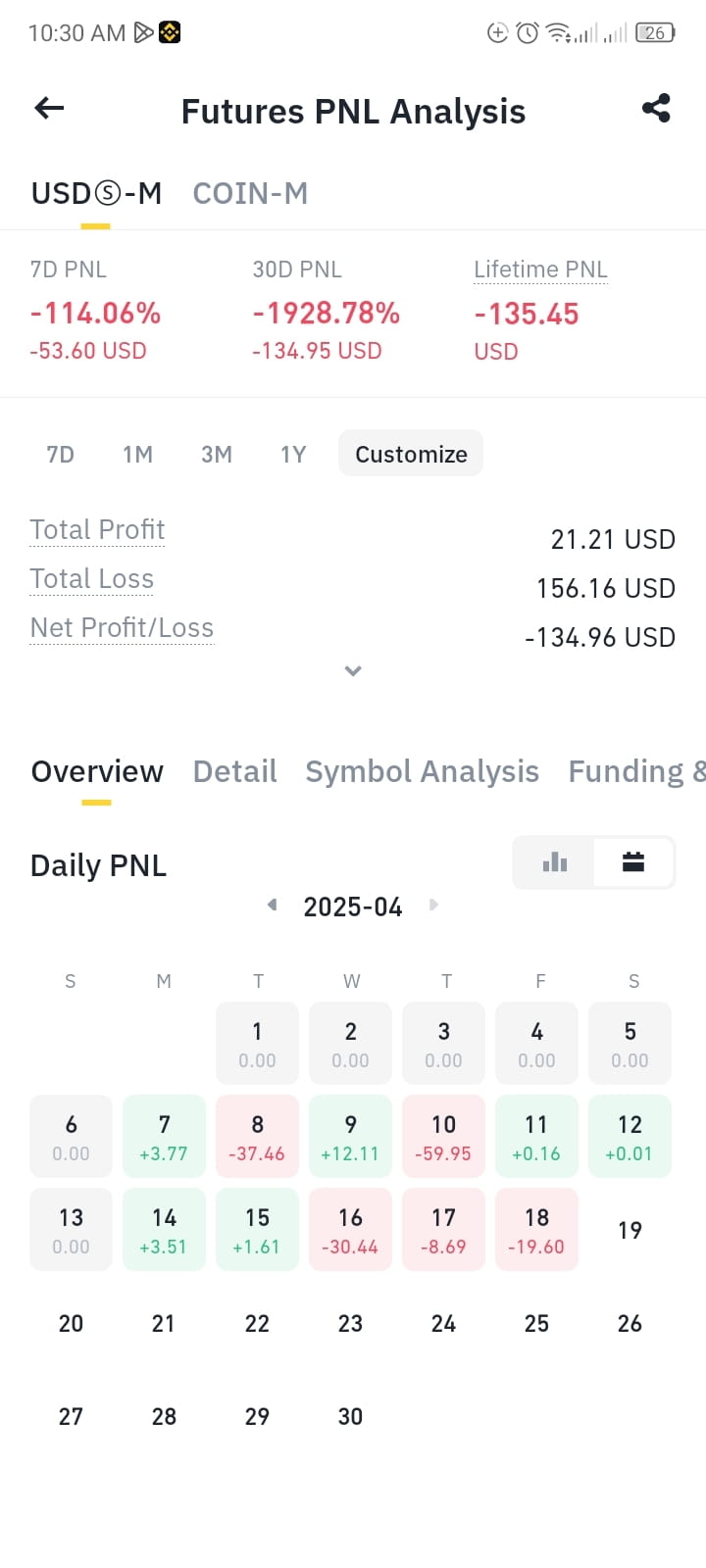Switch Daily PNL to calendar view
This screenshot has height=1568, width=706.
click(633, 862)
